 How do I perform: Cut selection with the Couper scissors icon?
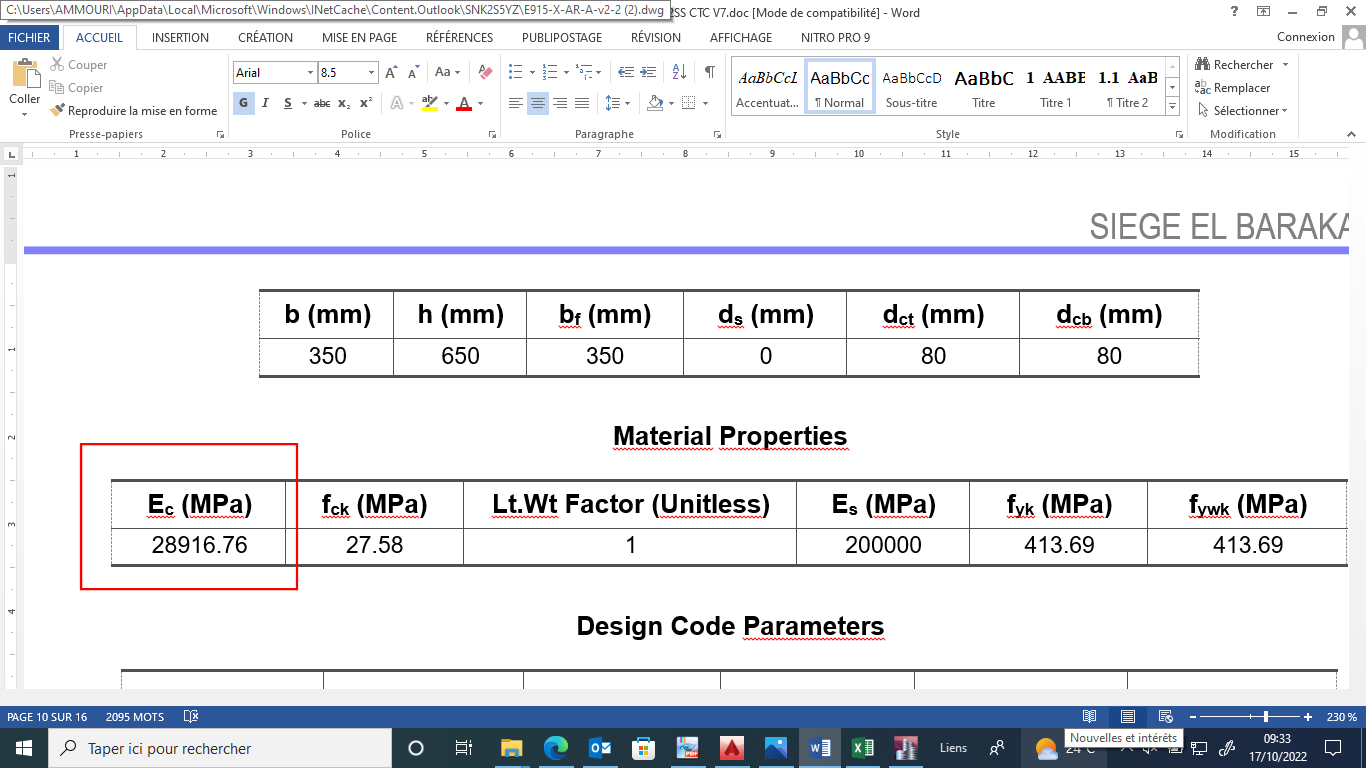pyautogui.click(x=56, y=65)
